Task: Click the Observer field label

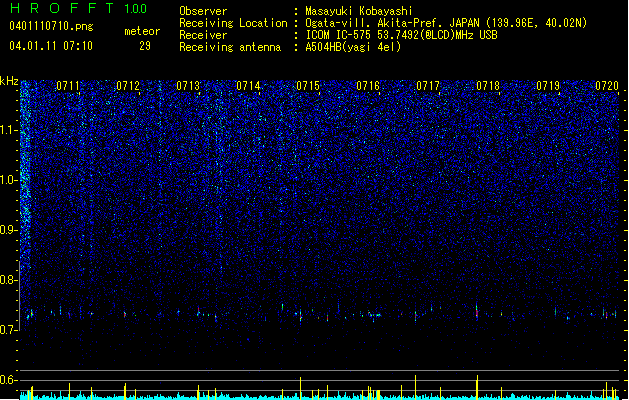Action: [203, 11]
